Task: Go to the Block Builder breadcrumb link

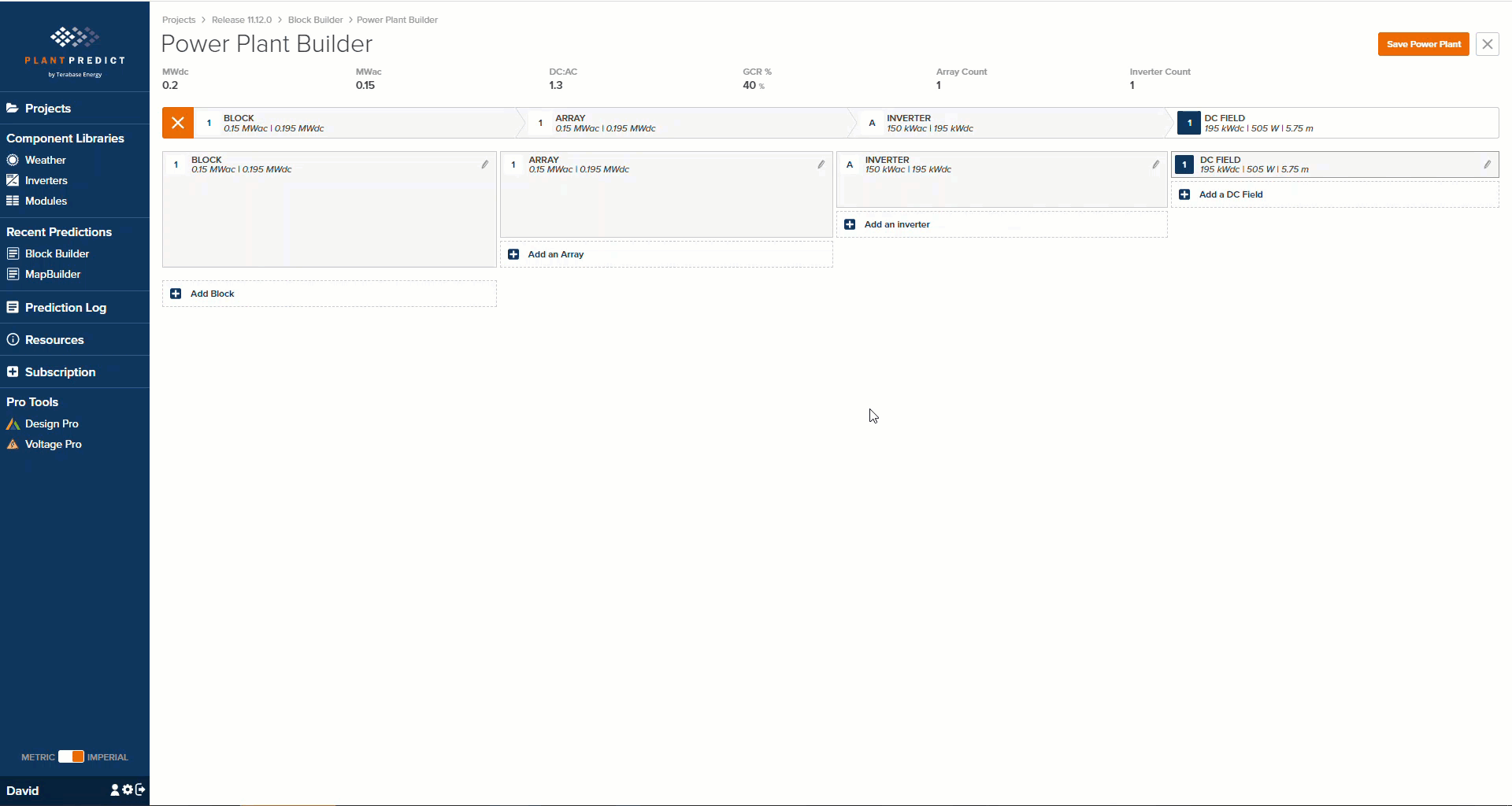Action: tap(316, 20)
